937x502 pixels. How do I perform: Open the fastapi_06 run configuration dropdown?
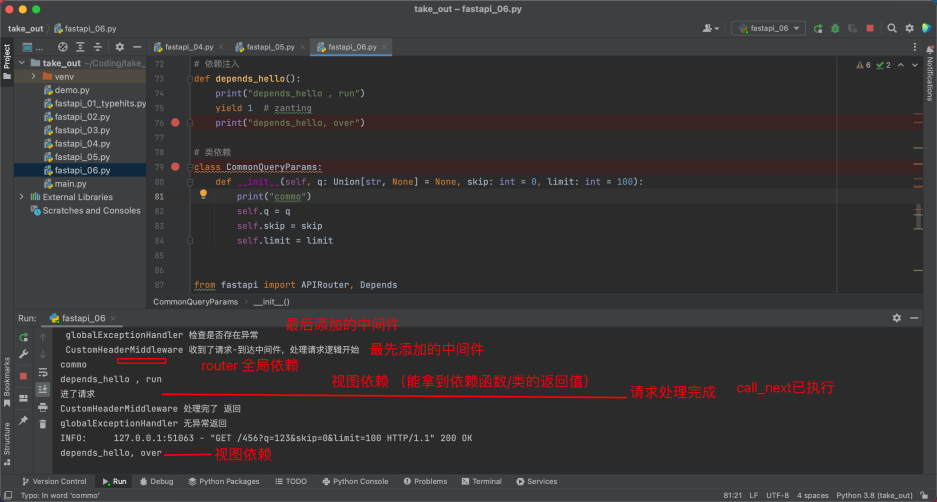point(768,29)
